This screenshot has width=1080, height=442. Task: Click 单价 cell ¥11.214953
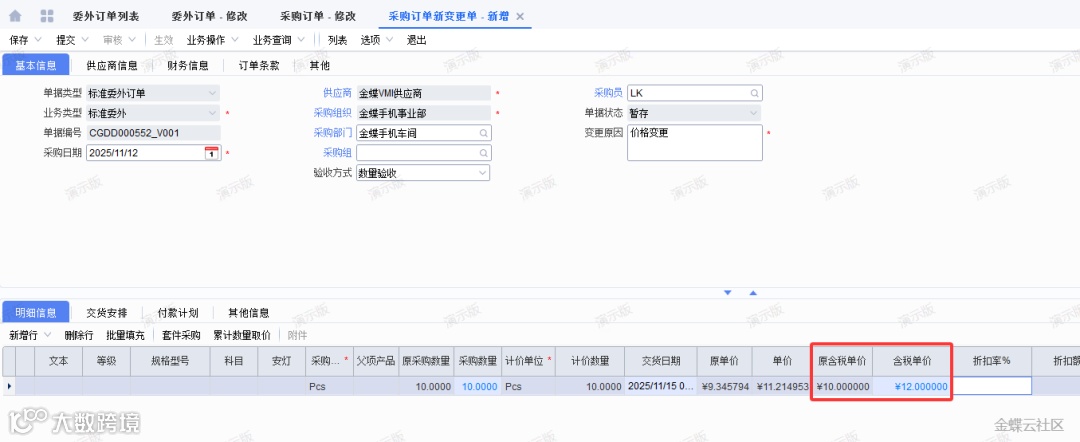click(x=781, y=387)
